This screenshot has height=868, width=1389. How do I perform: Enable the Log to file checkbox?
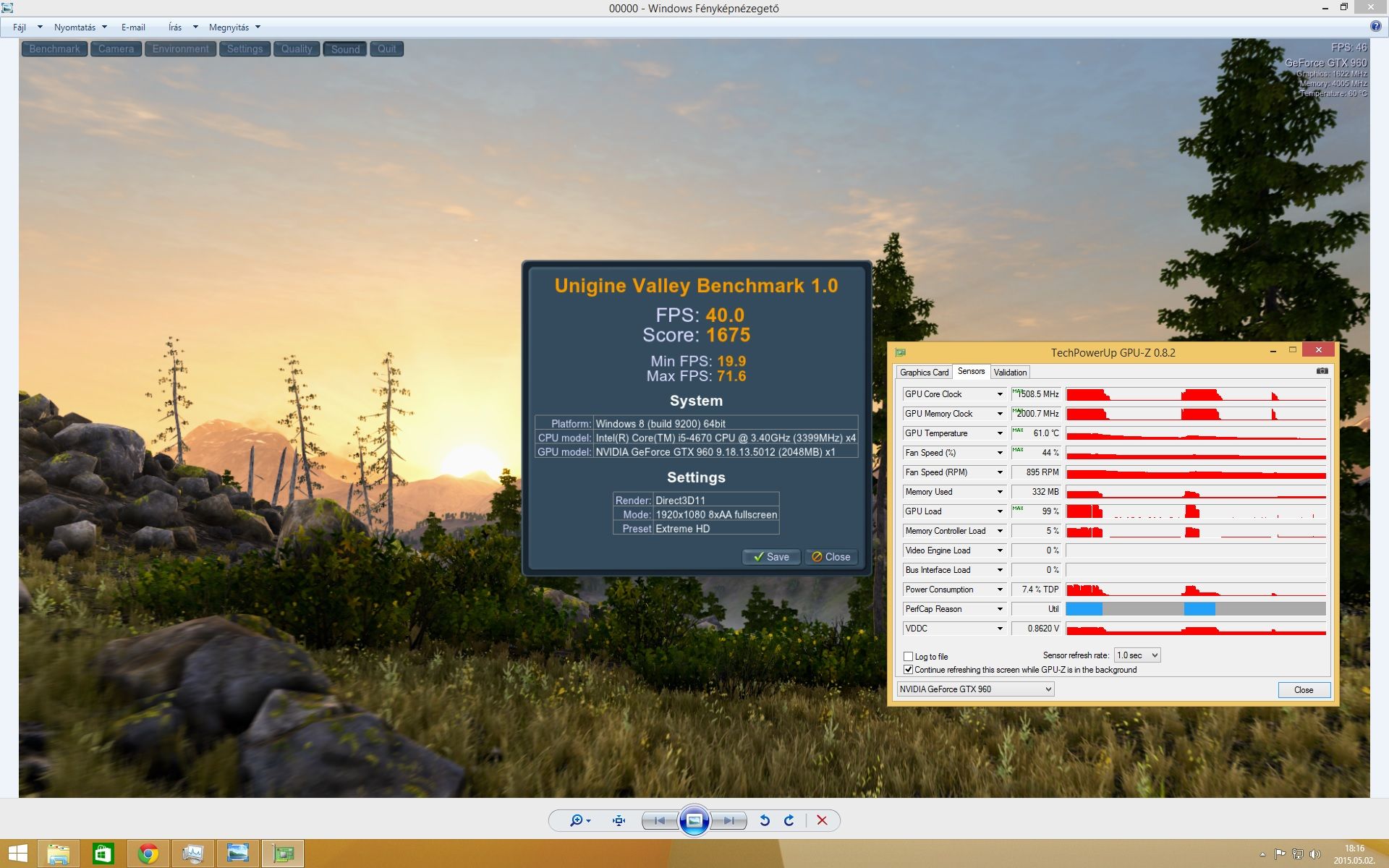click(909, 657)
